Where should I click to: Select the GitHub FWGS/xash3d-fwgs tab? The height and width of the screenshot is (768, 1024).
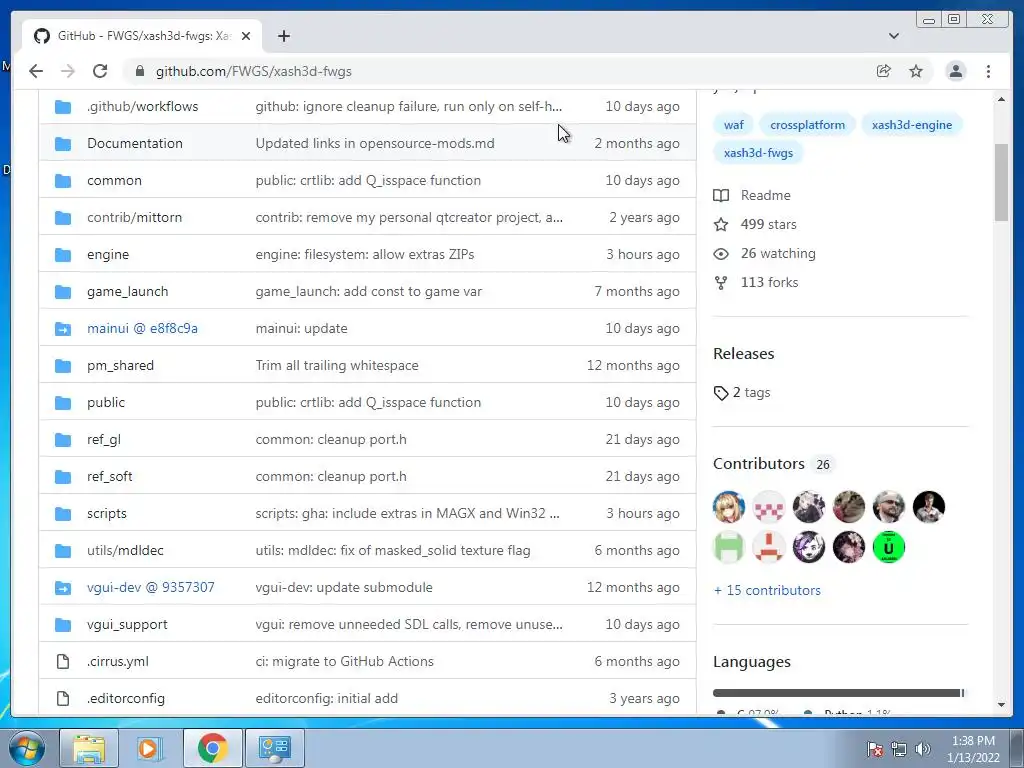click(x=142, y=36)
